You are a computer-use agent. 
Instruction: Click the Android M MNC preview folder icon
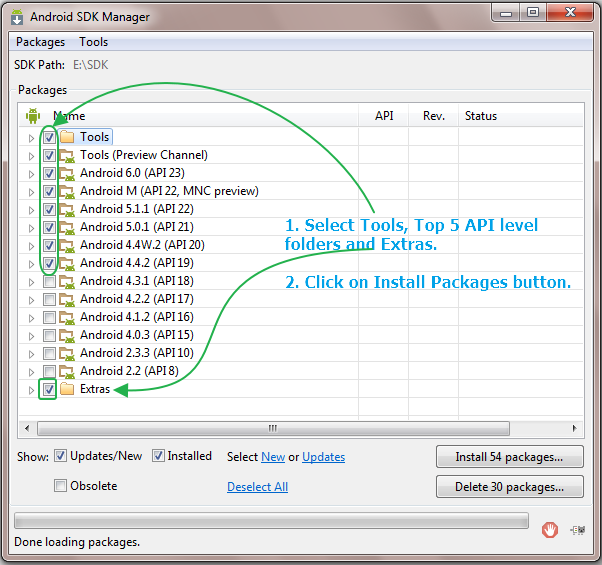(67, 191)
